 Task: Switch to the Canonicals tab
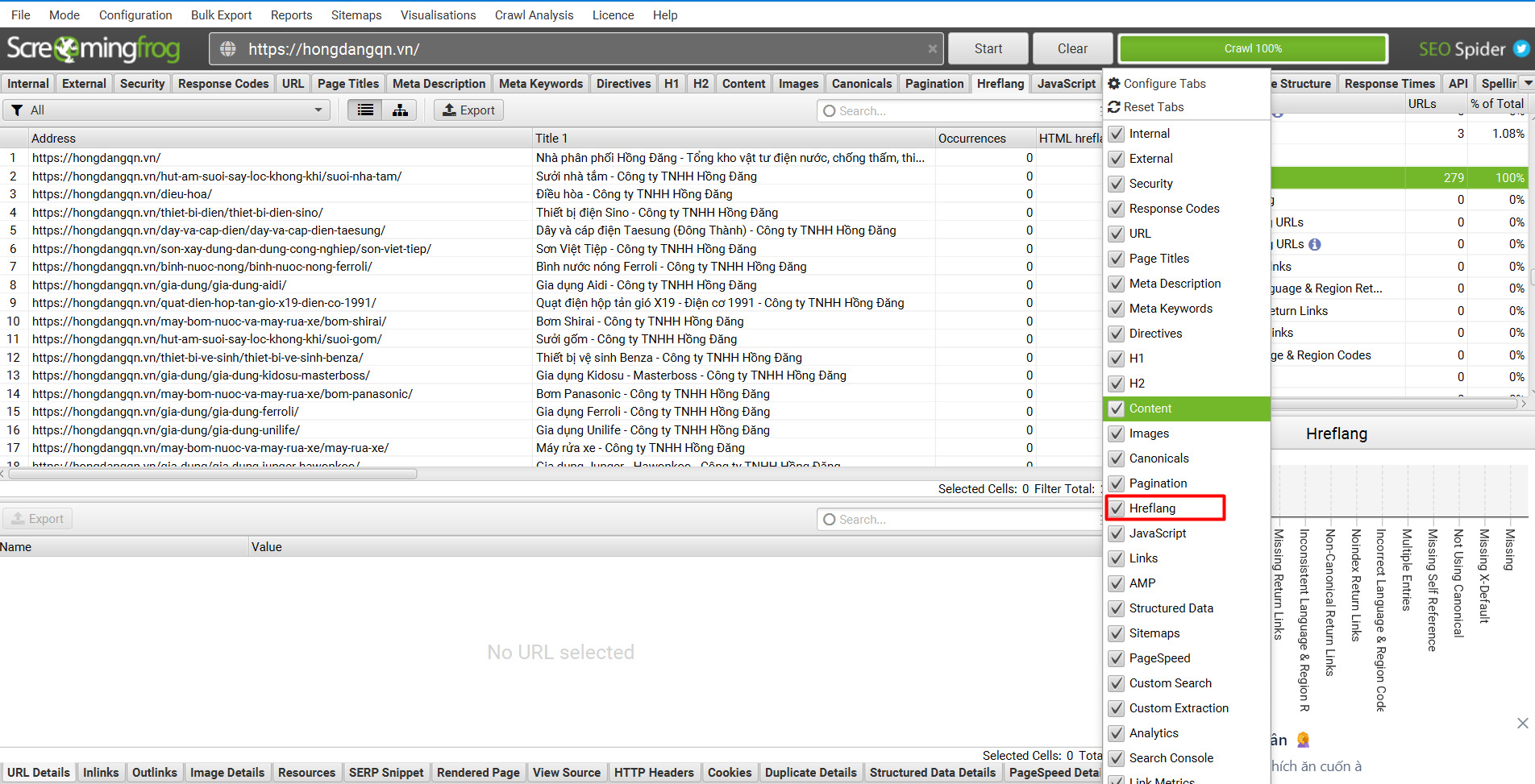click(862, 84)
